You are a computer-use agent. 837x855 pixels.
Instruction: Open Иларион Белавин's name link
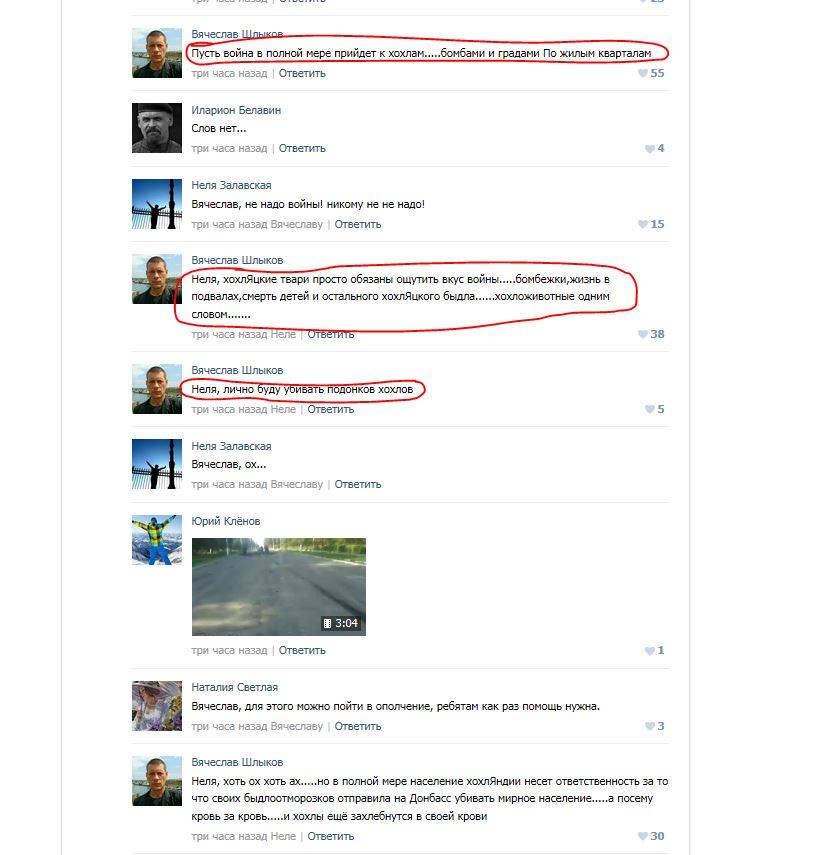coord(236,110)
